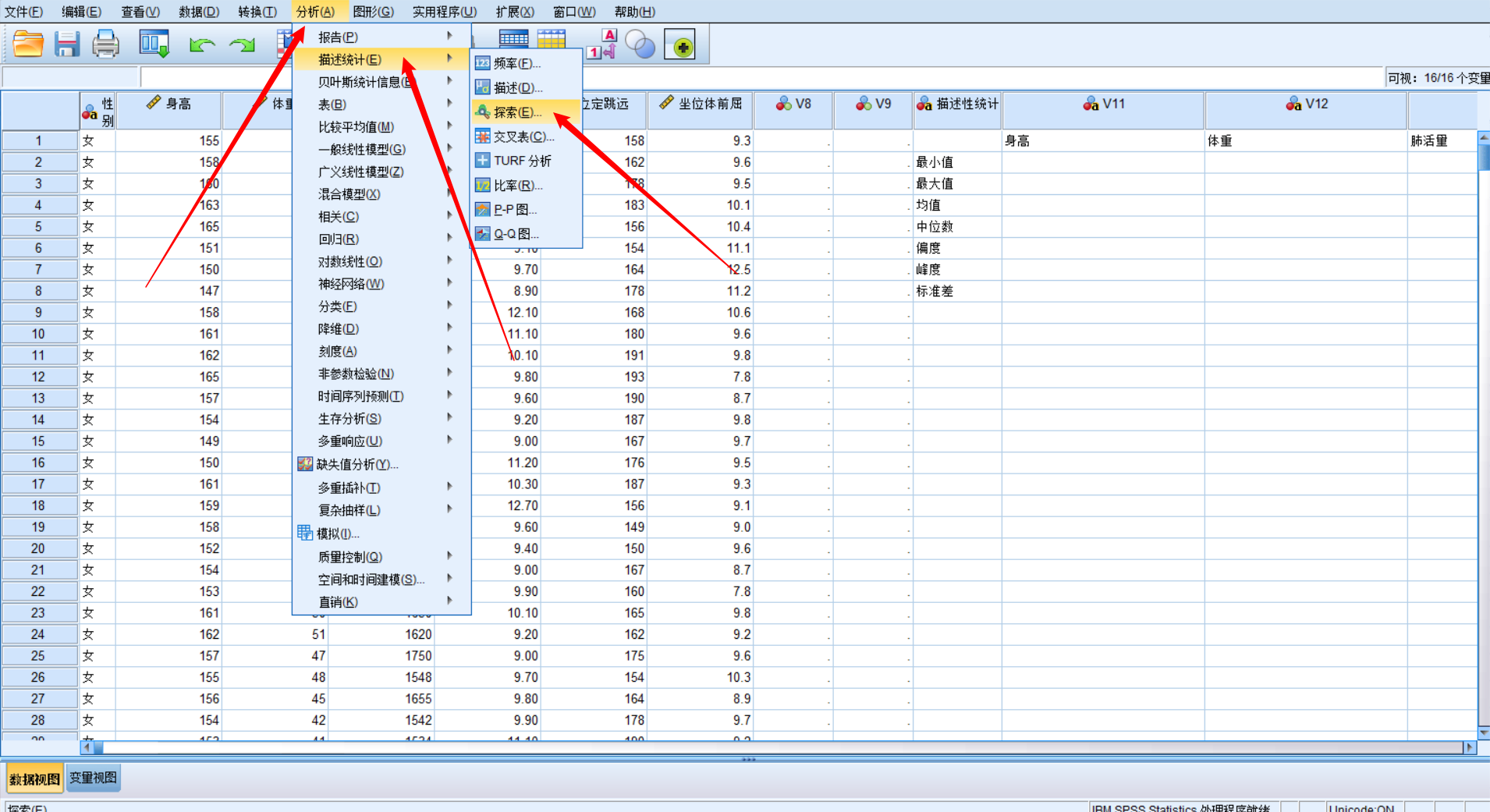Undo the last action

coord(202,44)
